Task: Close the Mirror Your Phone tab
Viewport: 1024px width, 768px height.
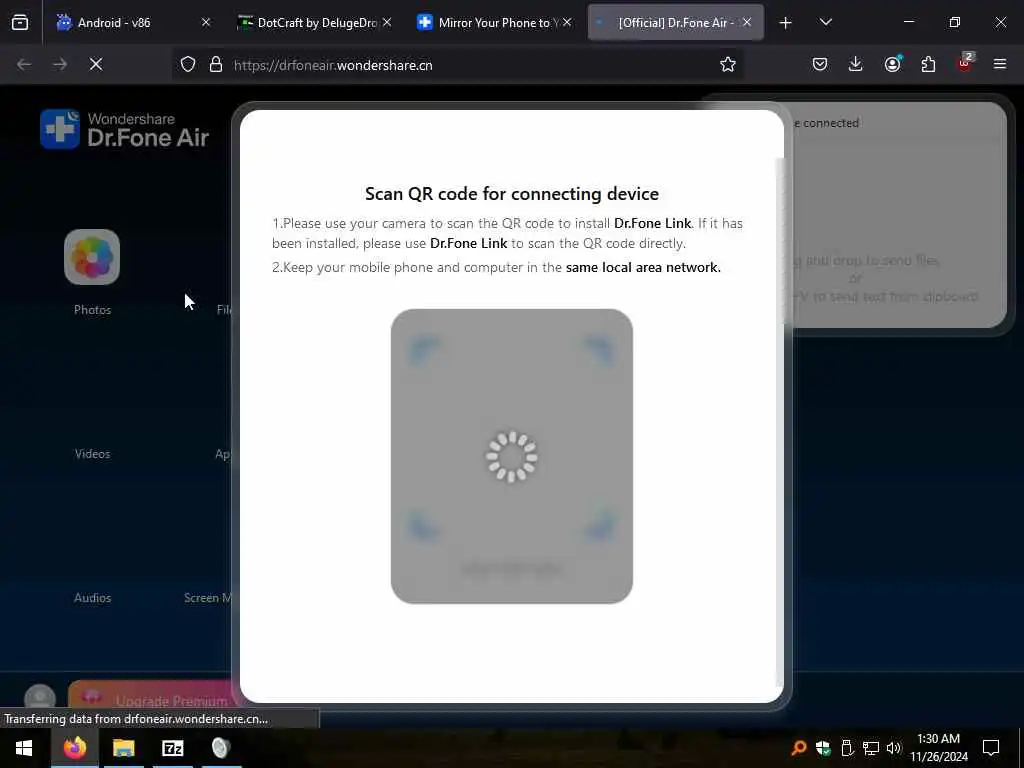Action: [567, 22]
